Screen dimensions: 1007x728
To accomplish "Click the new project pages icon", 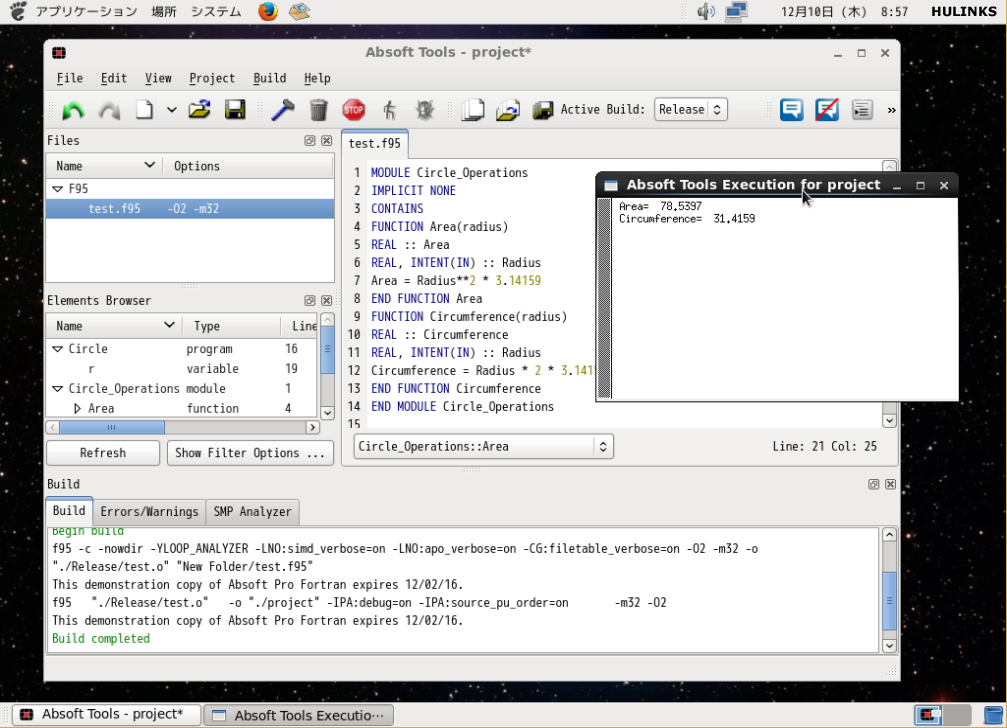I will point(473,110).
